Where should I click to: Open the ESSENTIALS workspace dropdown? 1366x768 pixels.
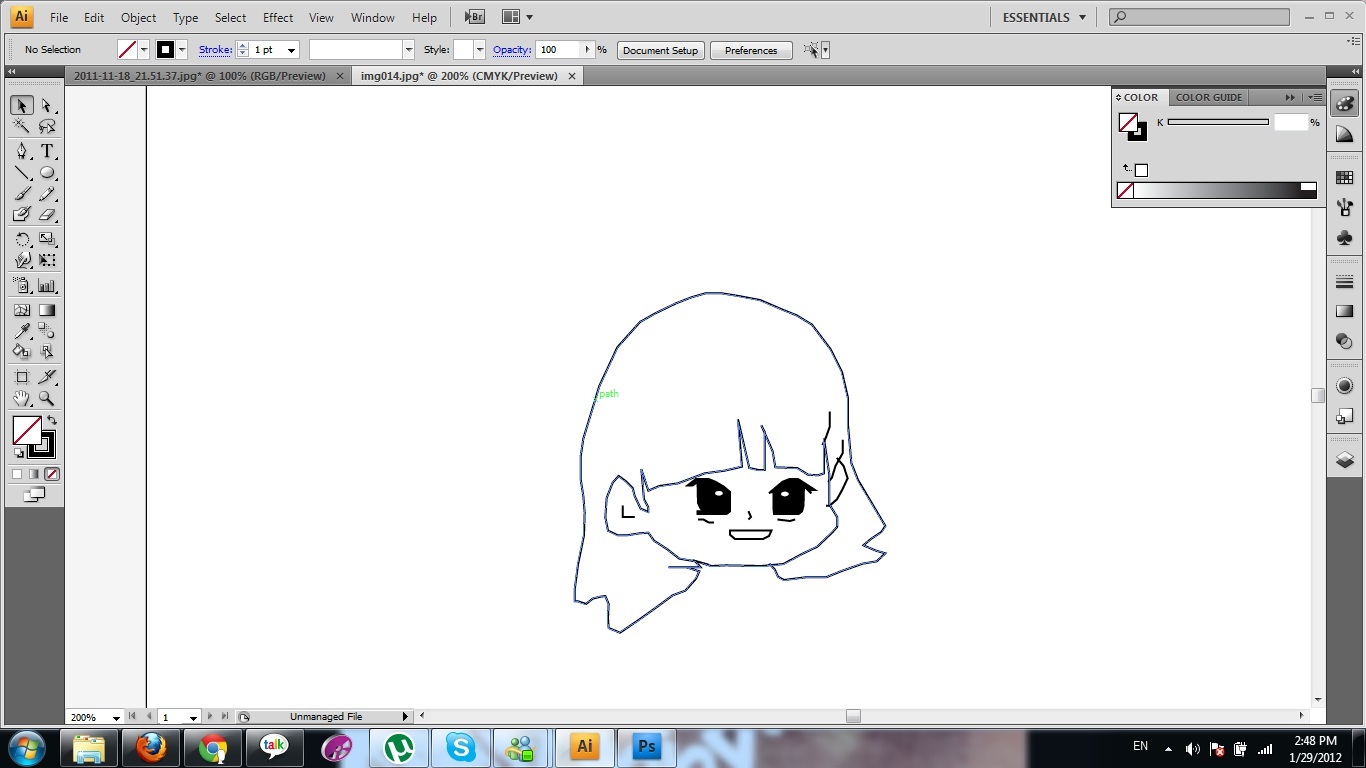coord(1044,17)
